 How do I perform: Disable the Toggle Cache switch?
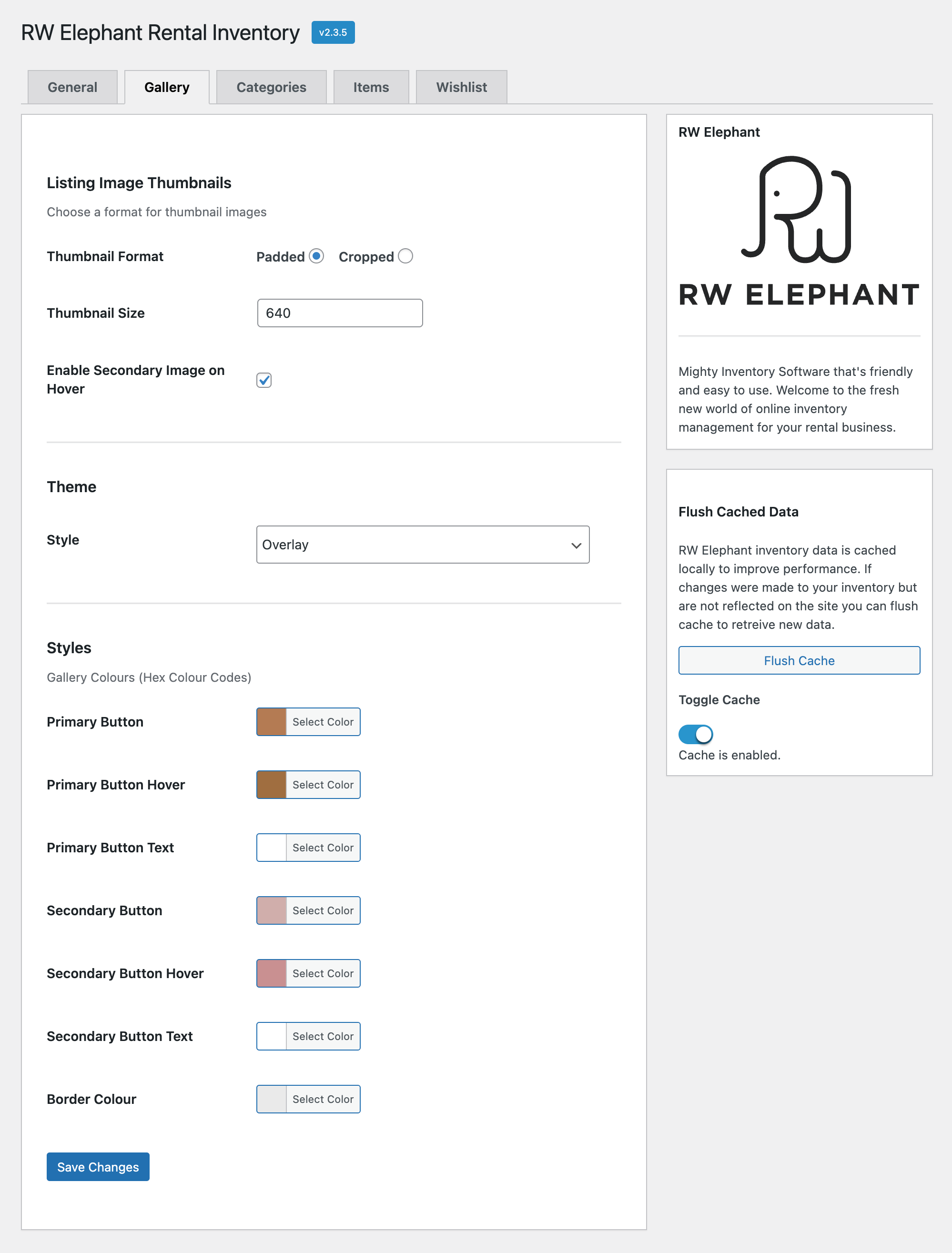pos(695,734)
